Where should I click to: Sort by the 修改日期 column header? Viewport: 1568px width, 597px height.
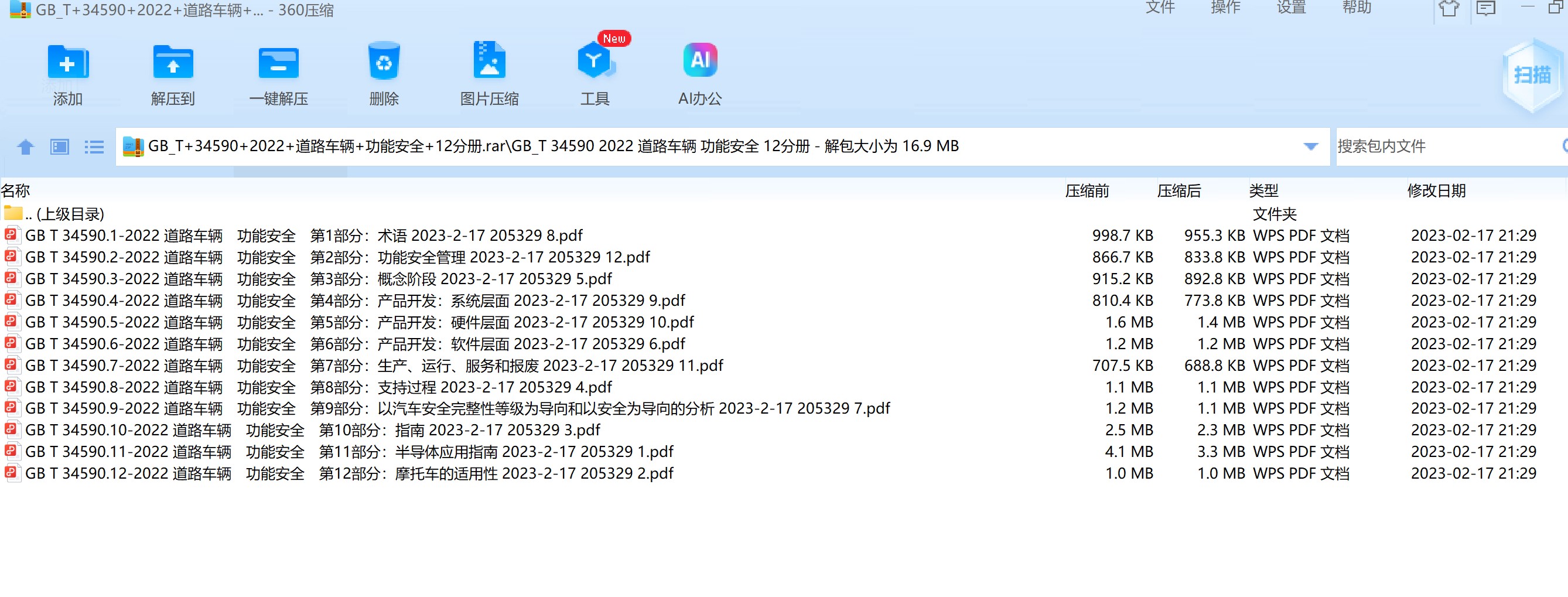click(x=1437, y=191)
